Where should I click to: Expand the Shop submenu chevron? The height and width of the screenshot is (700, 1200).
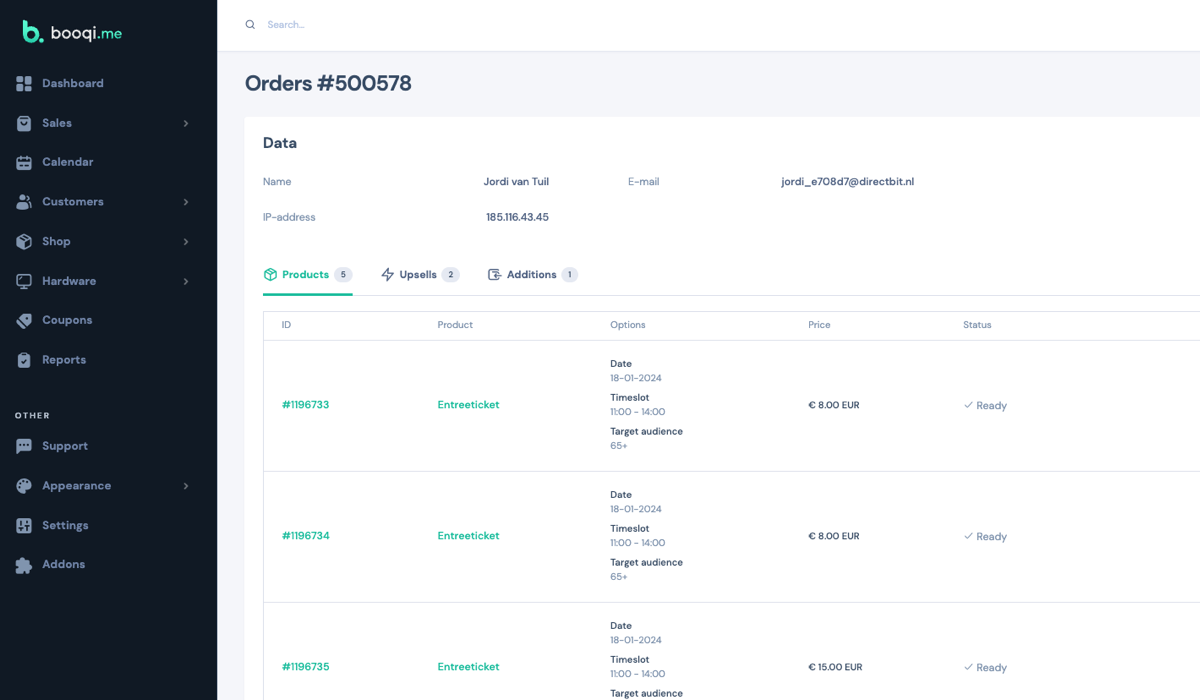186,241
